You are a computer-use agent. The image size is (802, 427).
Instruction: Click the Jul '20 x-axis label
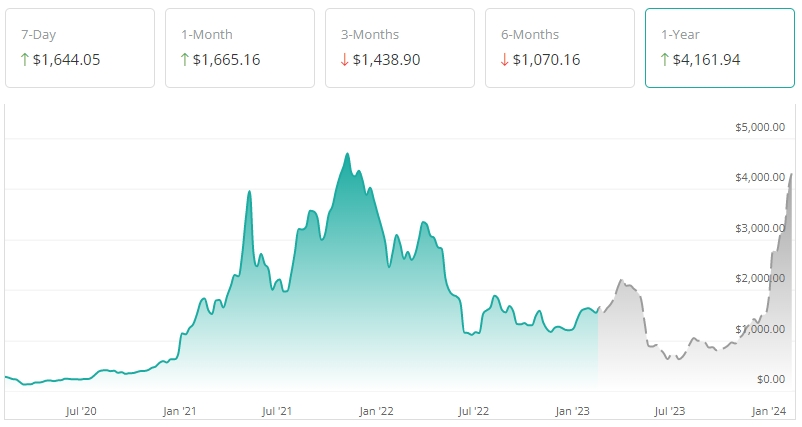tap(80, 411)
